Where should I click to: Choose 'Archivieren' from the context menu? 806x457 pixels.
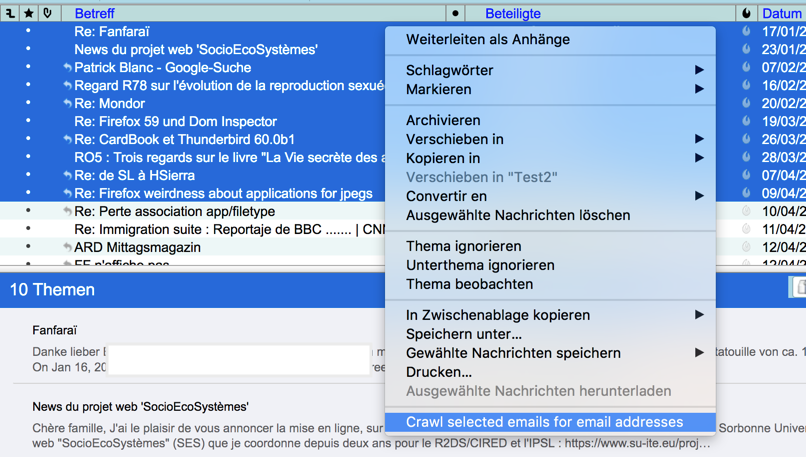click(443, 120)
